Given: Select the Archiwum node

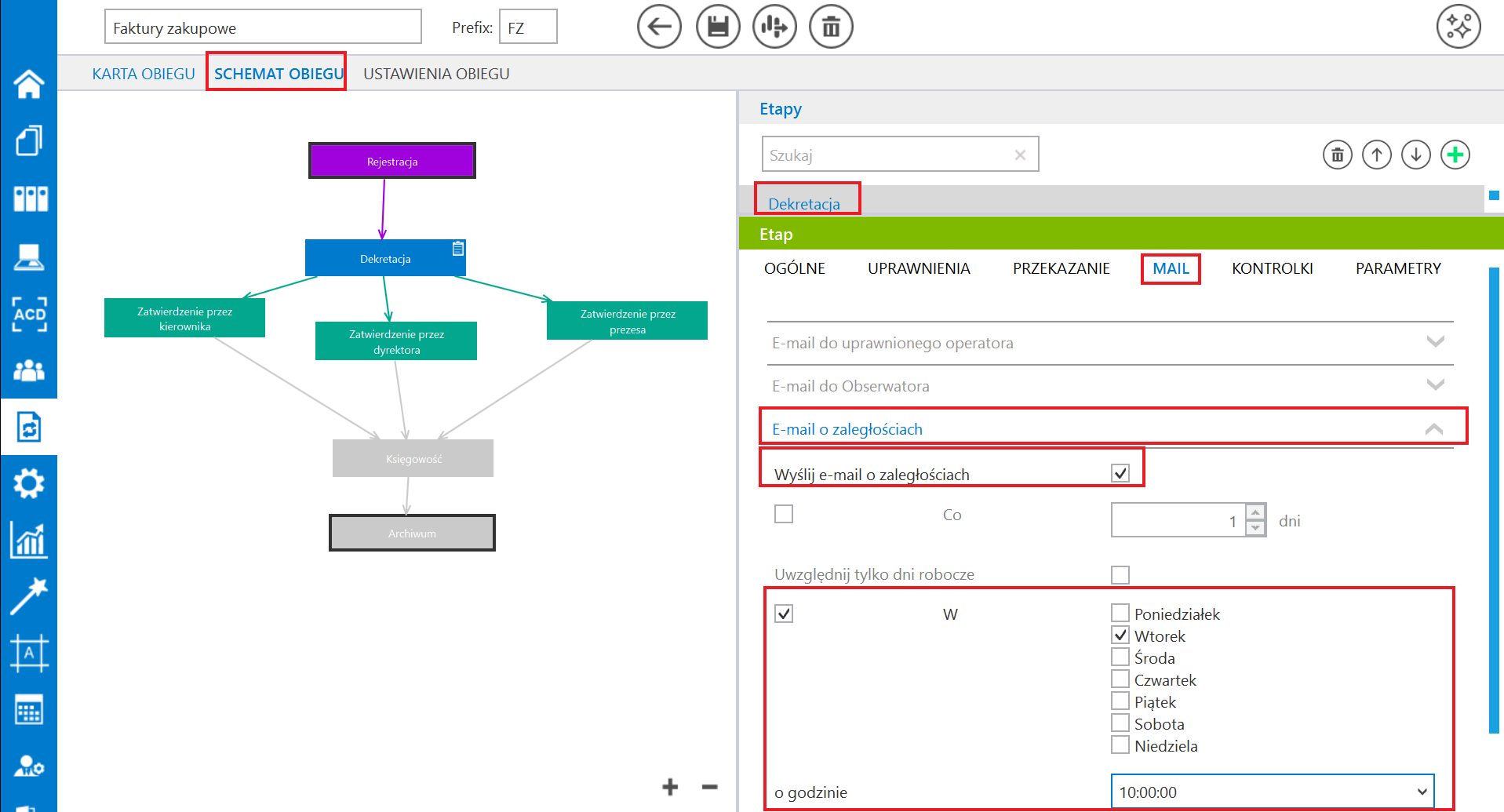Looking at the screenshot, I should [412, 533].
